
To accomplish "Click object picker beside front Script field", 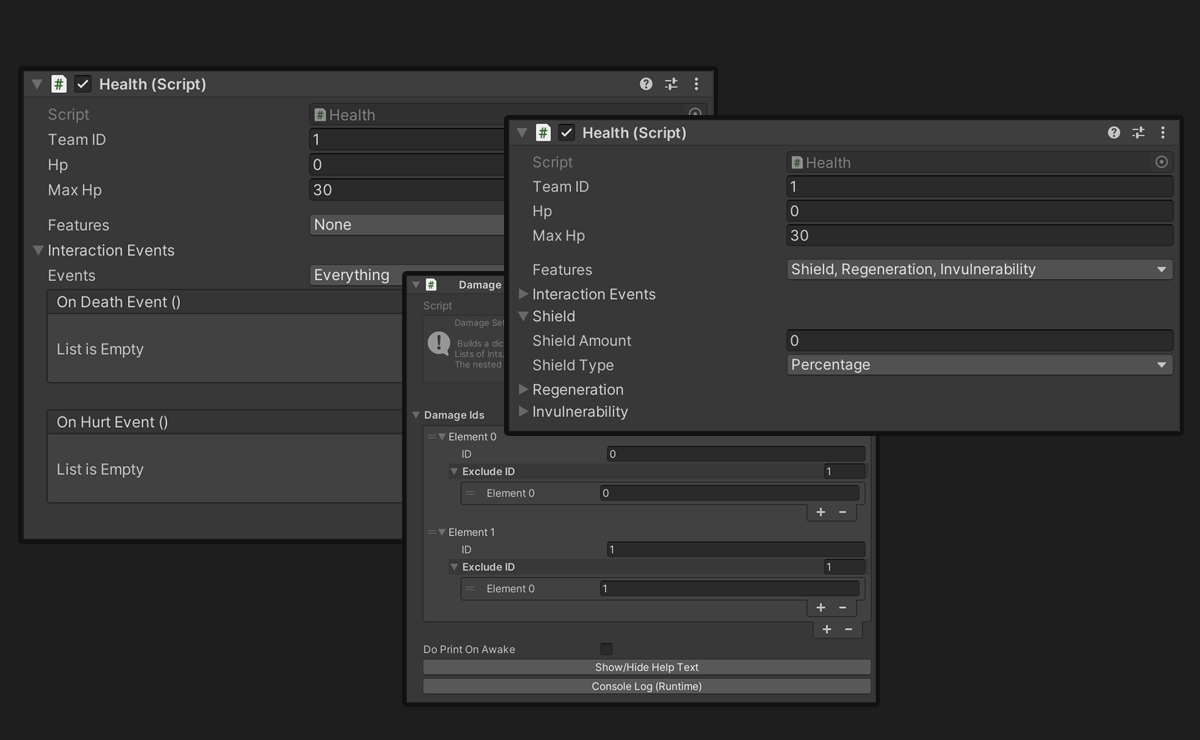I will click(x=1161, y=162).
